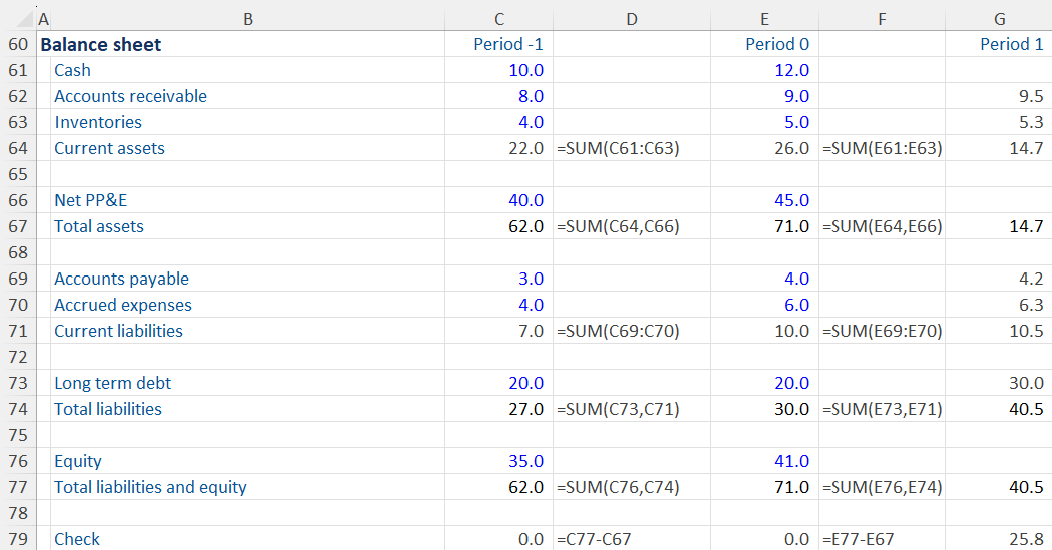The image size is (1052, 550).
Task: Click the Check result 25.8 cell
Action: (1026, 539)
